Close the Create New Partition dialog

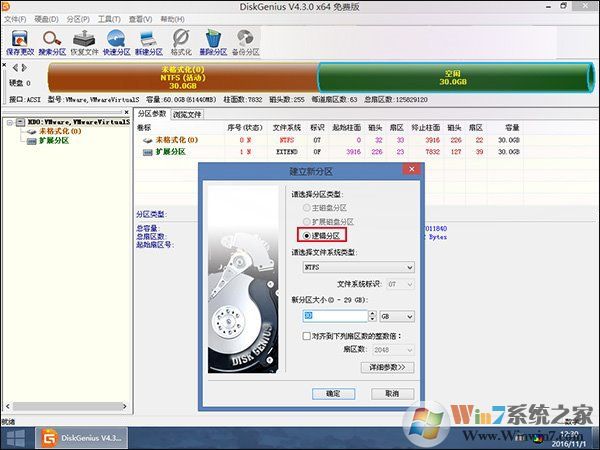click(x=412, y=169)
